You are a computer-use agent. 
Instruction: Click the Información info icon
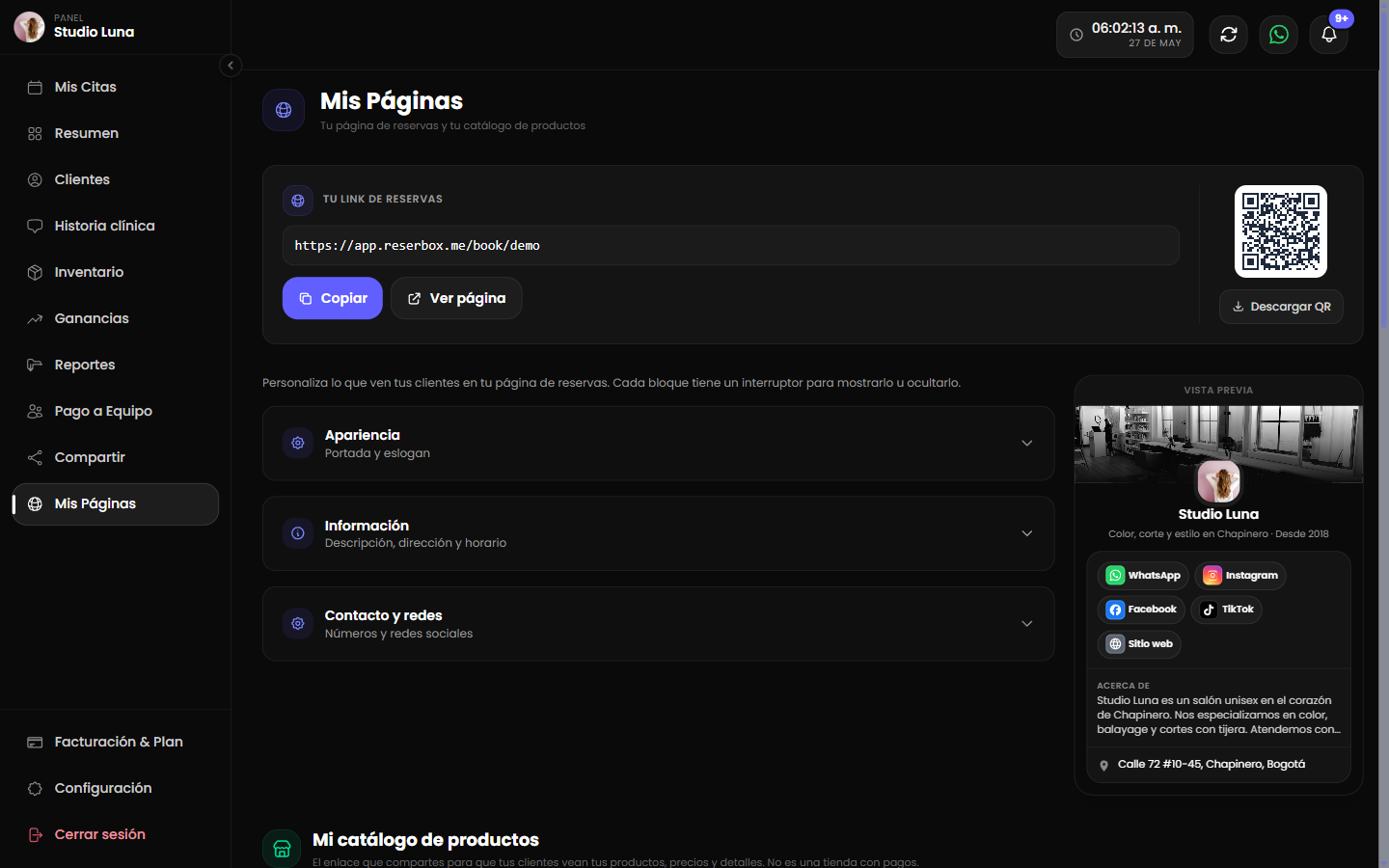tap(298, 533)
